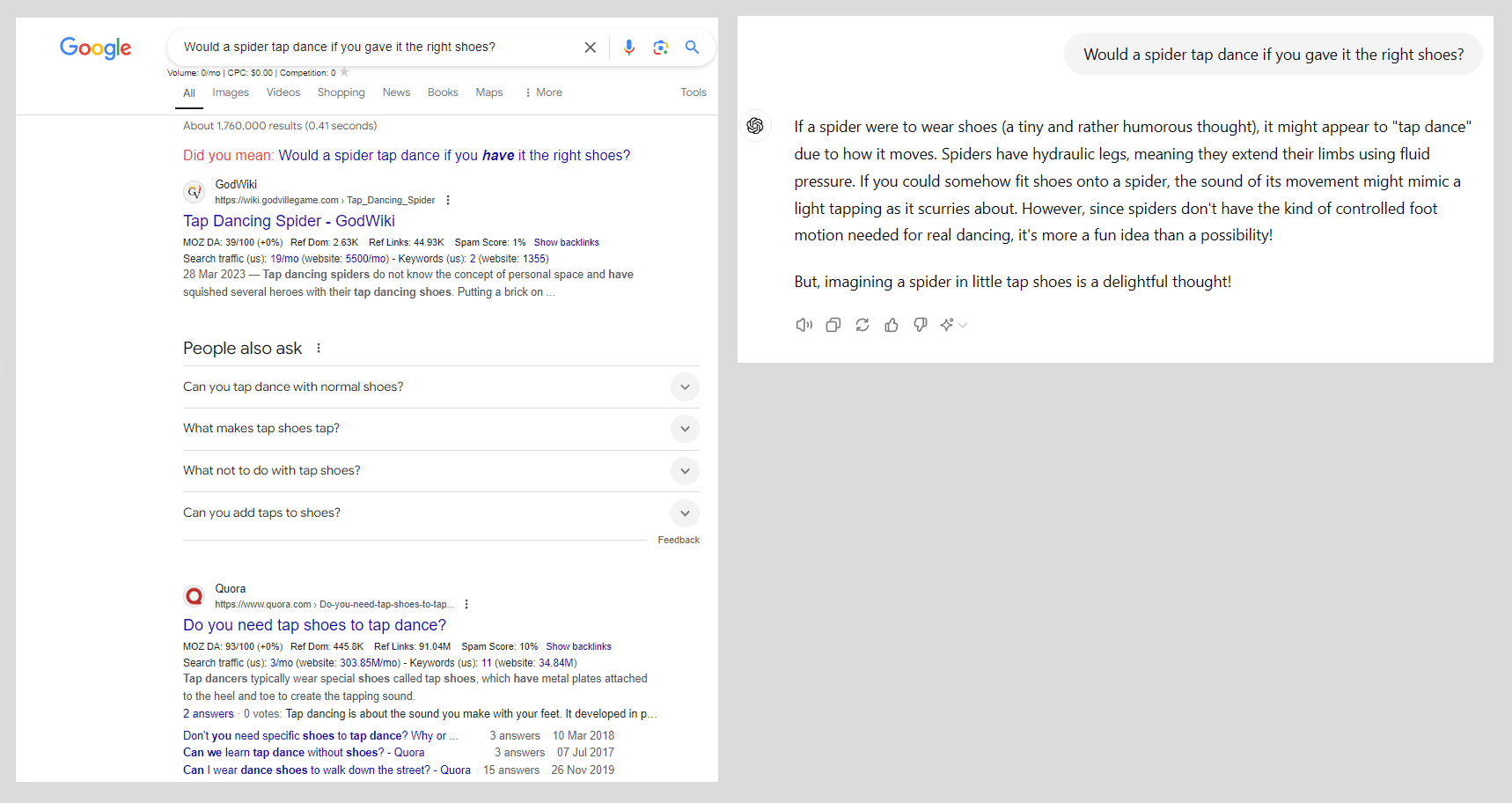Screen dimensions: 1512x803
Task: Switch to the Images tab
Action: pos(230,92)
